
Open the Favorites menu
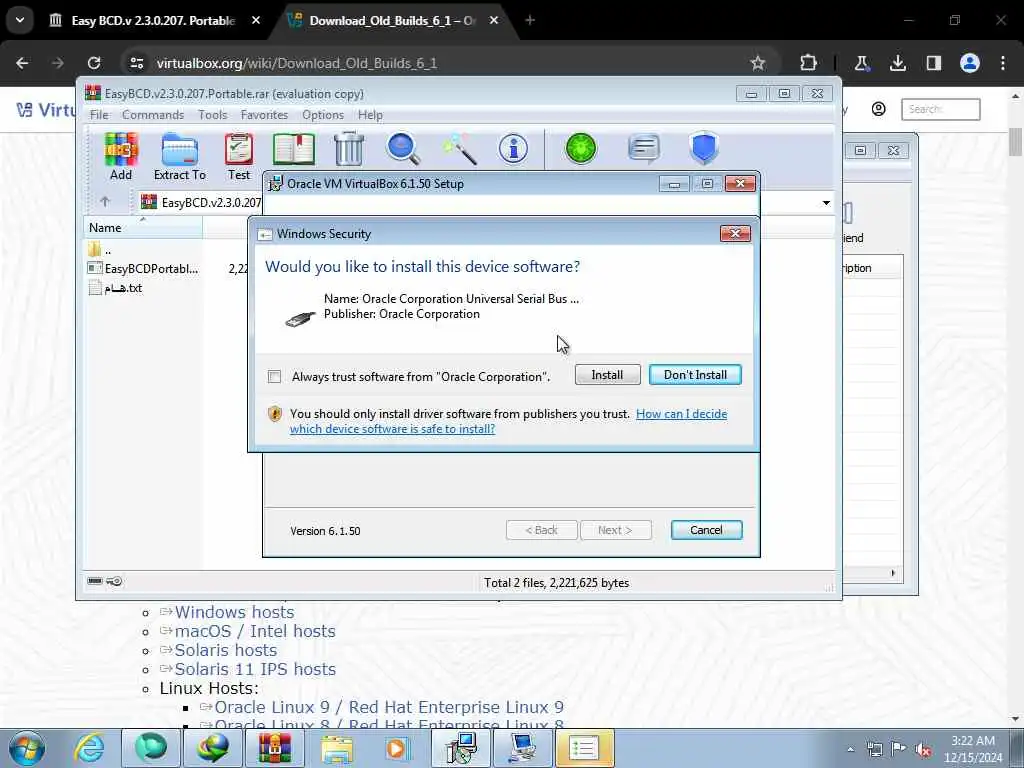click(x=264, y=115)
